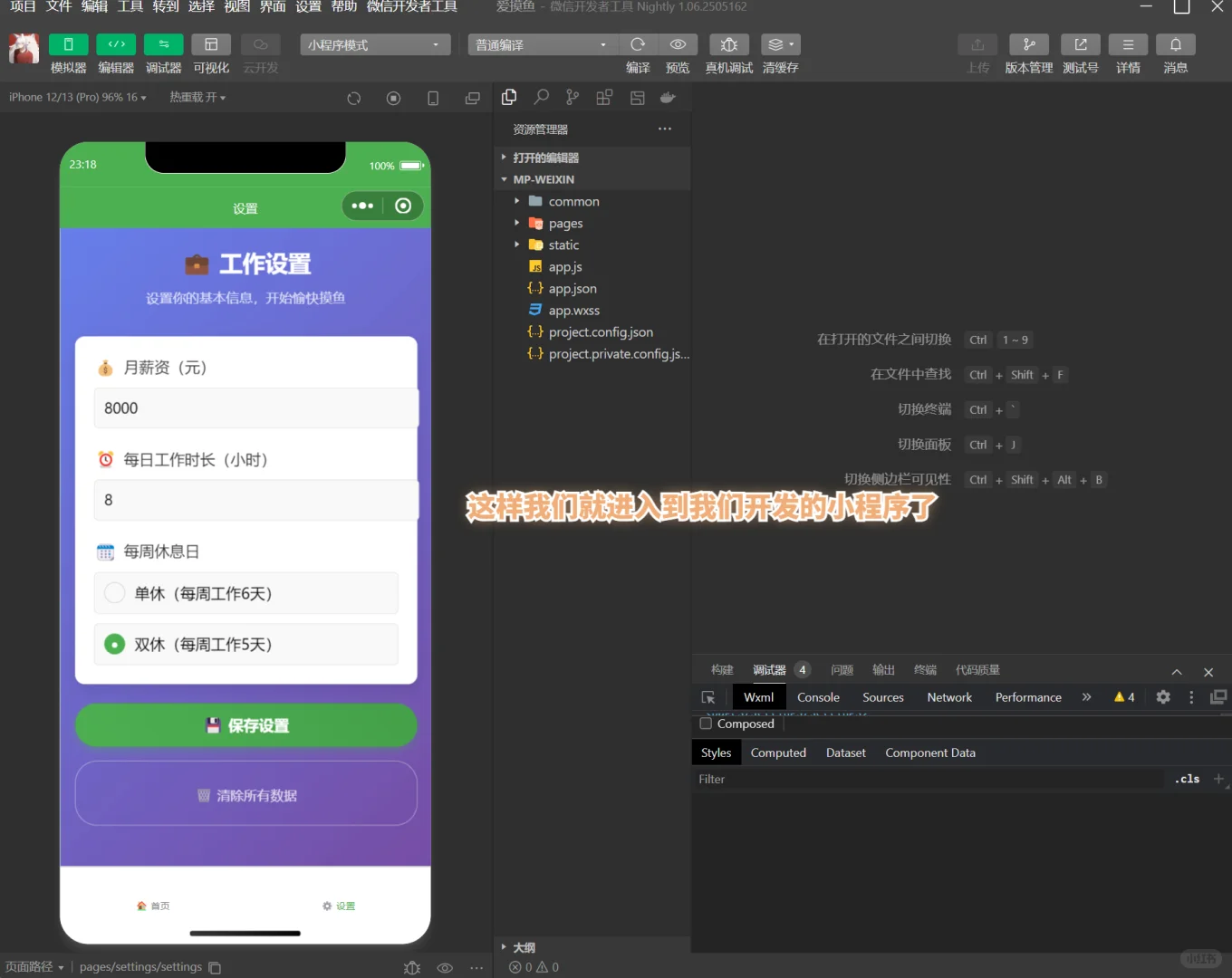Open the iPhone 12/13 device dropdown
Screen dimensions: 1232x978
[x=77, y=97]
